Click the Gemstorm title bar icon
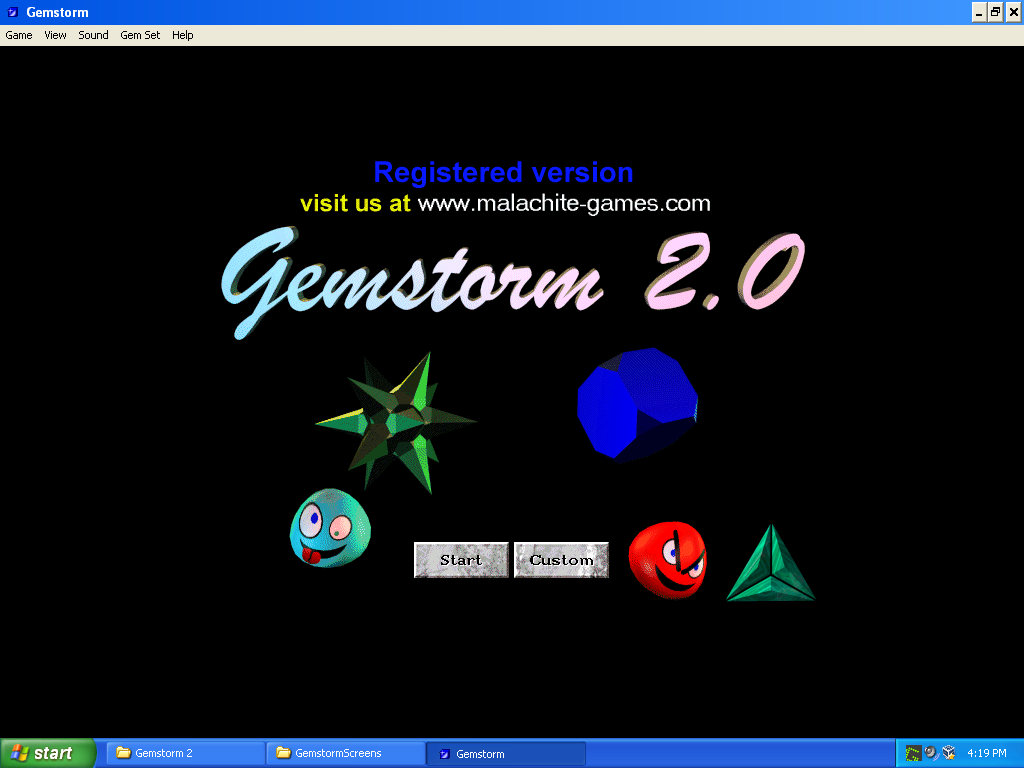Screen dimensions: 1024x768 pos(13,12)
